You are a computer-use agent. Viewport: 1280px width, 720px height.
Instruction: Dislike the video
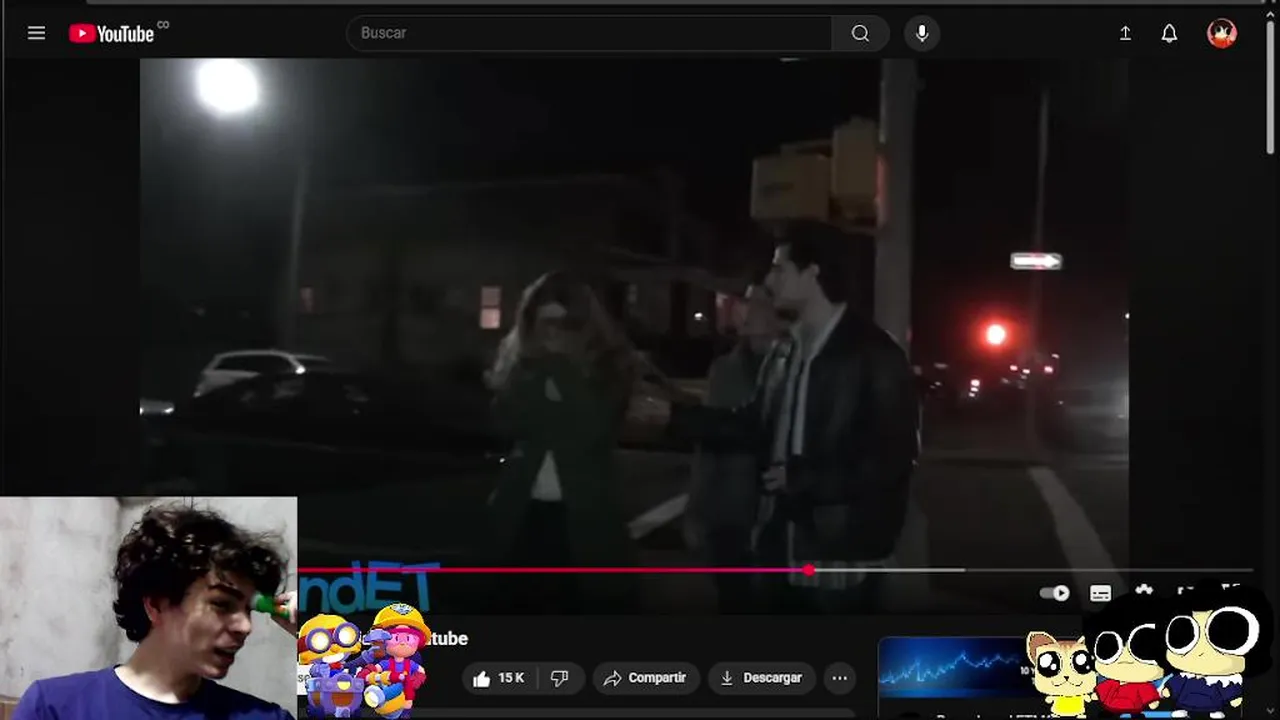[559, 678]
